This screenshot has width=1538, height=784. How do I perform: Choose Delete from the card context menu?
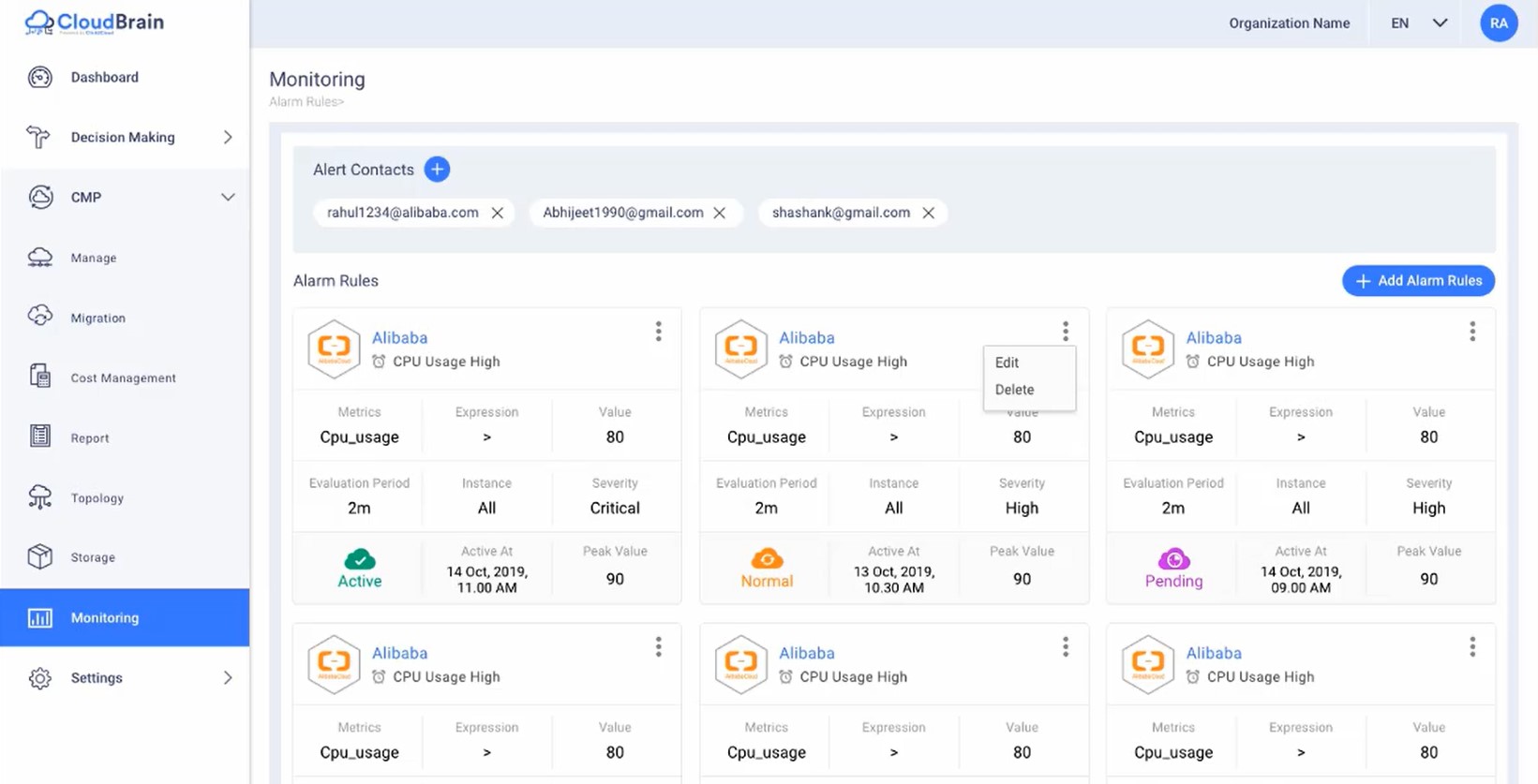point(1015,390)
